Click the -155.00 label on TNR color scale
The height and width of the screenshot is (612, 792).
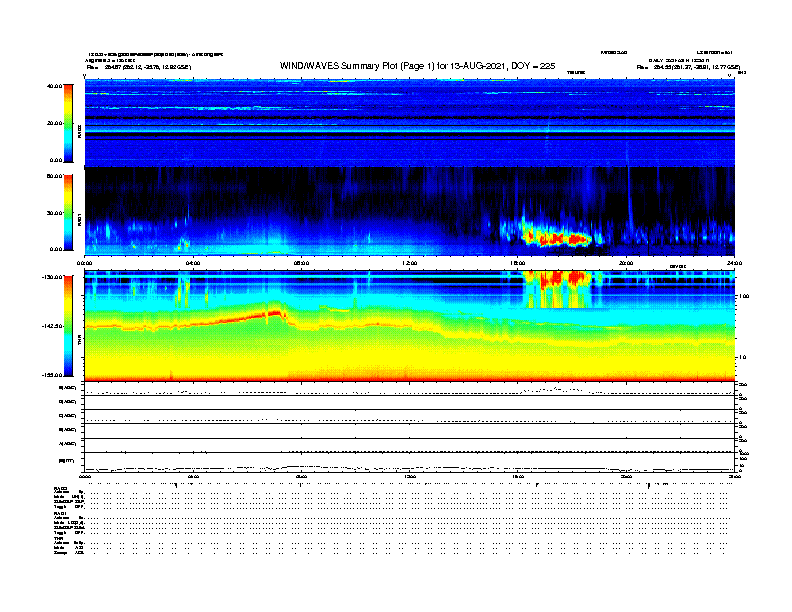pos(53,375)
